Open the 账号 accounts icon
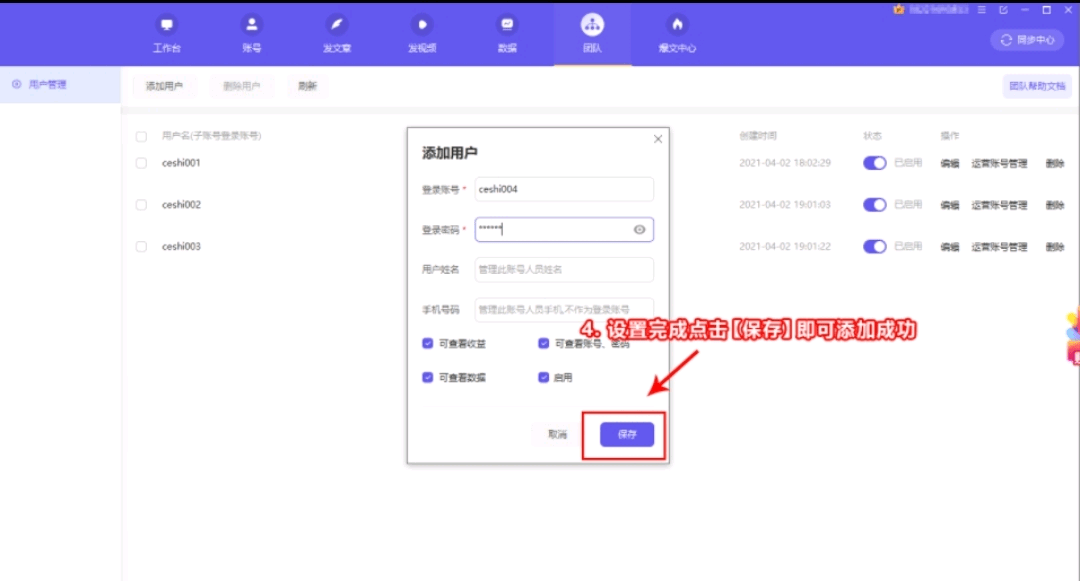 (x=252, y=25)
